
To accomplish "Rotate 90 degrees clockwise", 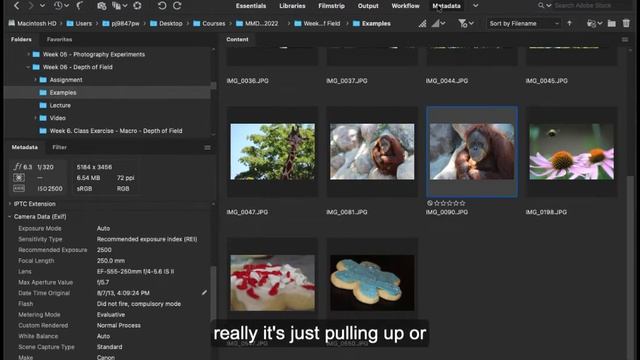I will coord(177,6).
